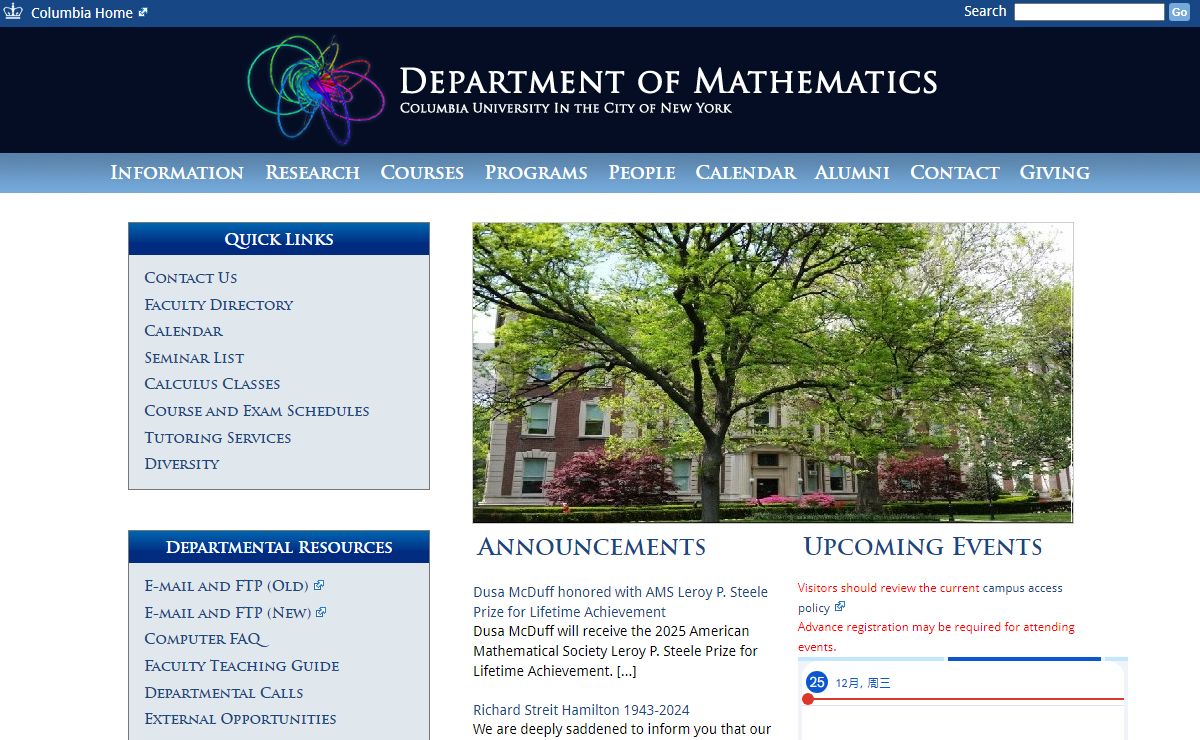Open the Diversity link

coord(182,464)
